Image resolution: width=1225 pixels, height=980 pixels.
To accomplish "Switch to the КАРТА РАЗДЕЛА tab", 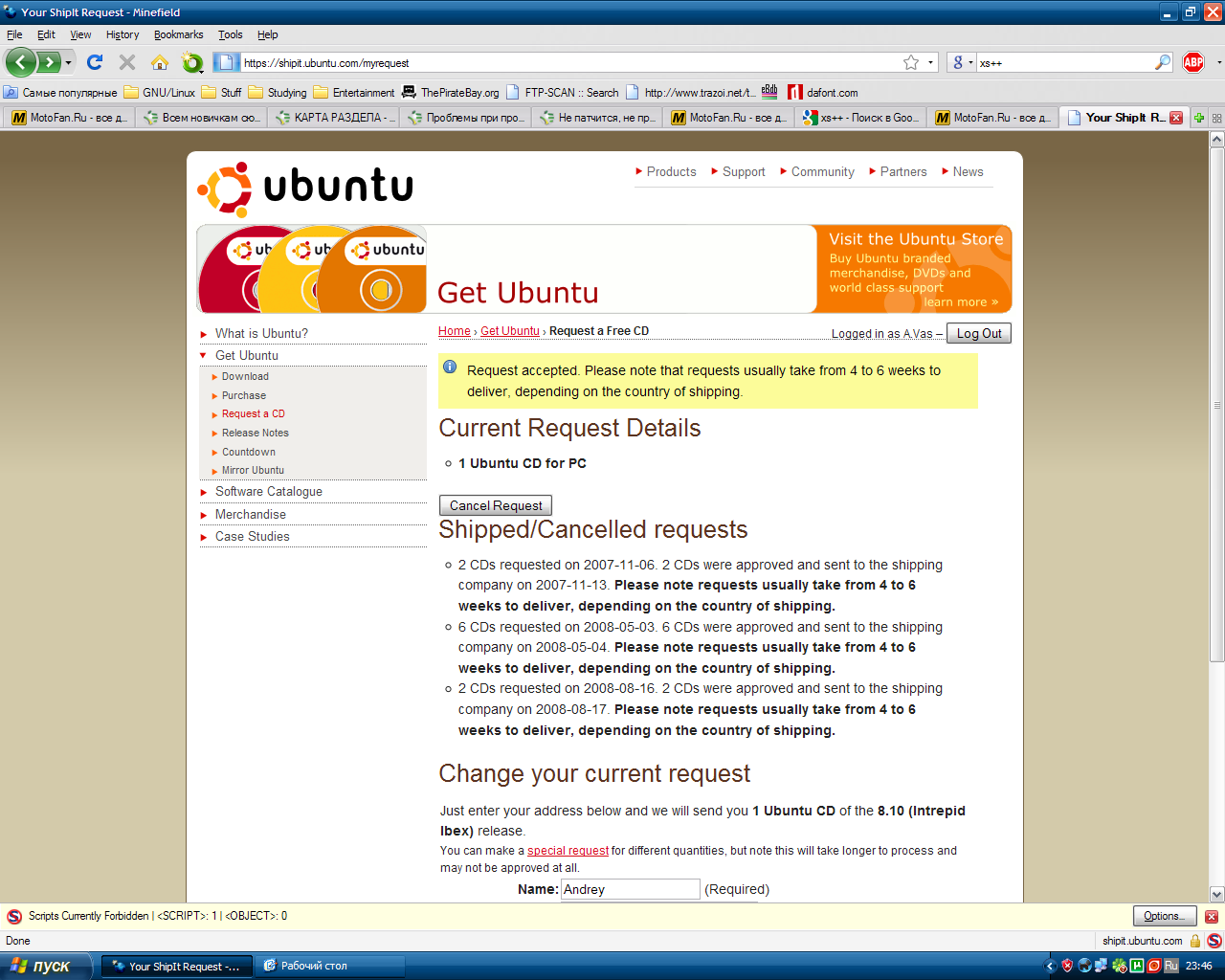I will point(332,118).
